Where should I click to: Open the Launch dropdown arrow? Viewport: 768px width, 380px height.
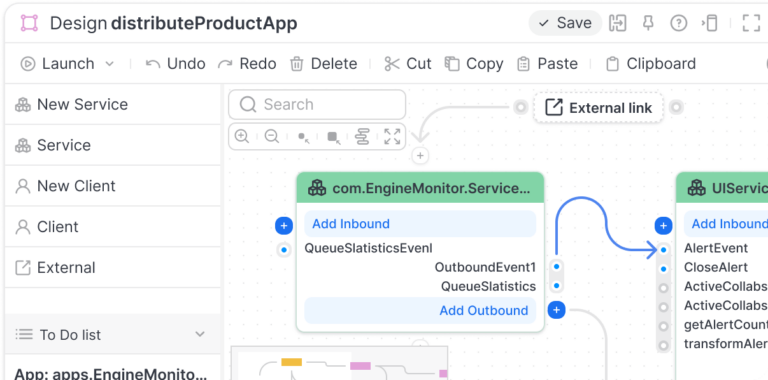click(x=110, y=64)
